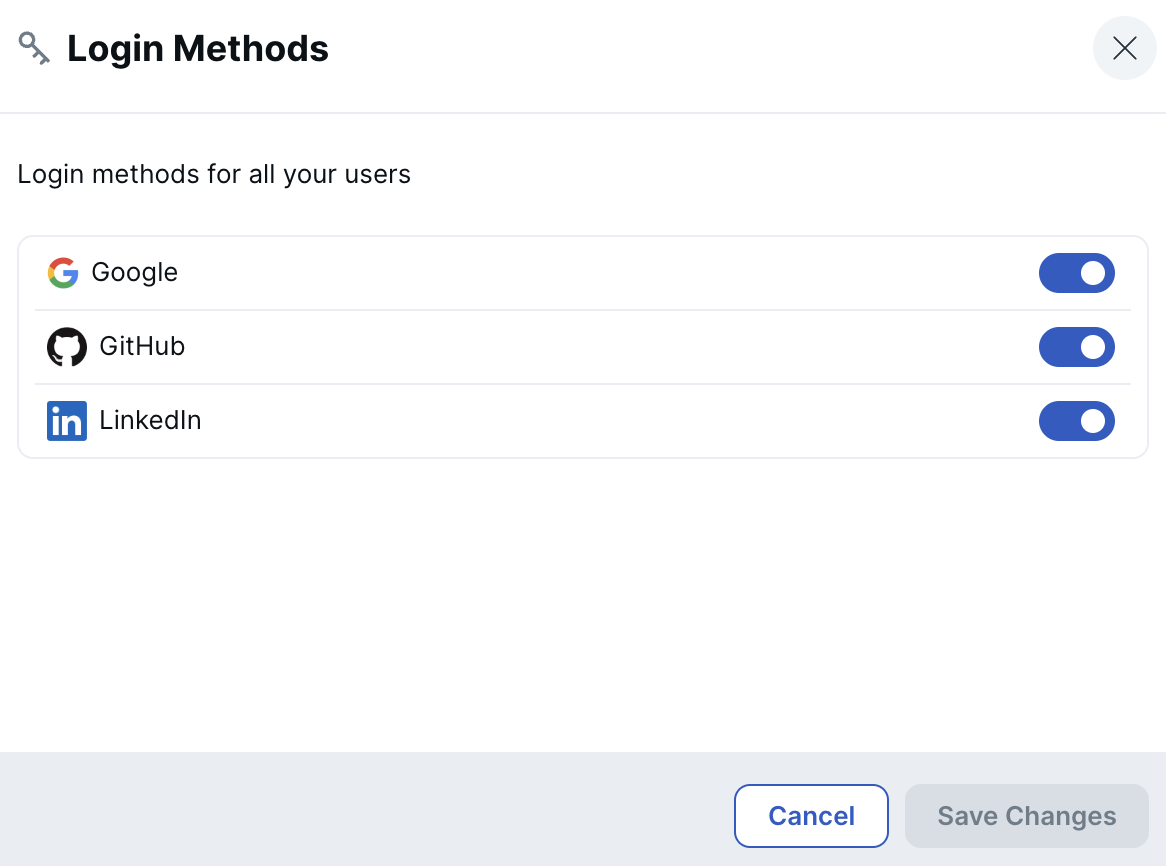Click the key icon next to Login Methods title

pyautogui.click(x=33, y=47)
